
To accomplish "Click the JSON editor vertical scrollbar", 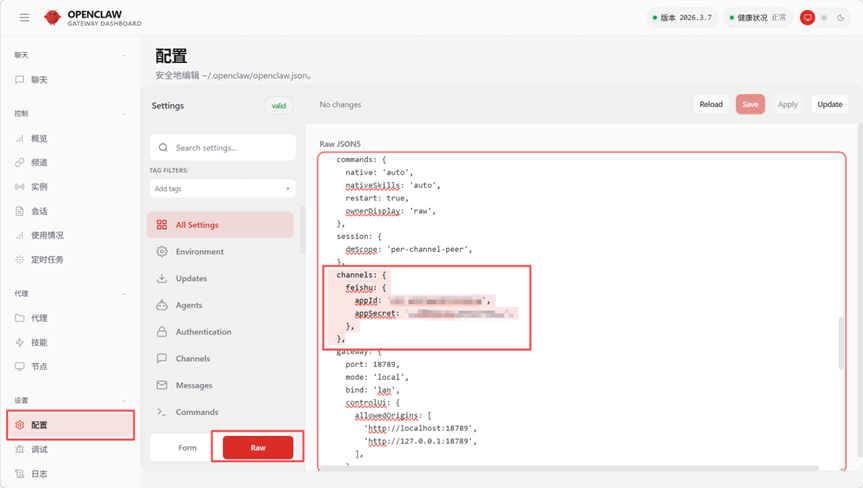I will (x=840, y=343).
